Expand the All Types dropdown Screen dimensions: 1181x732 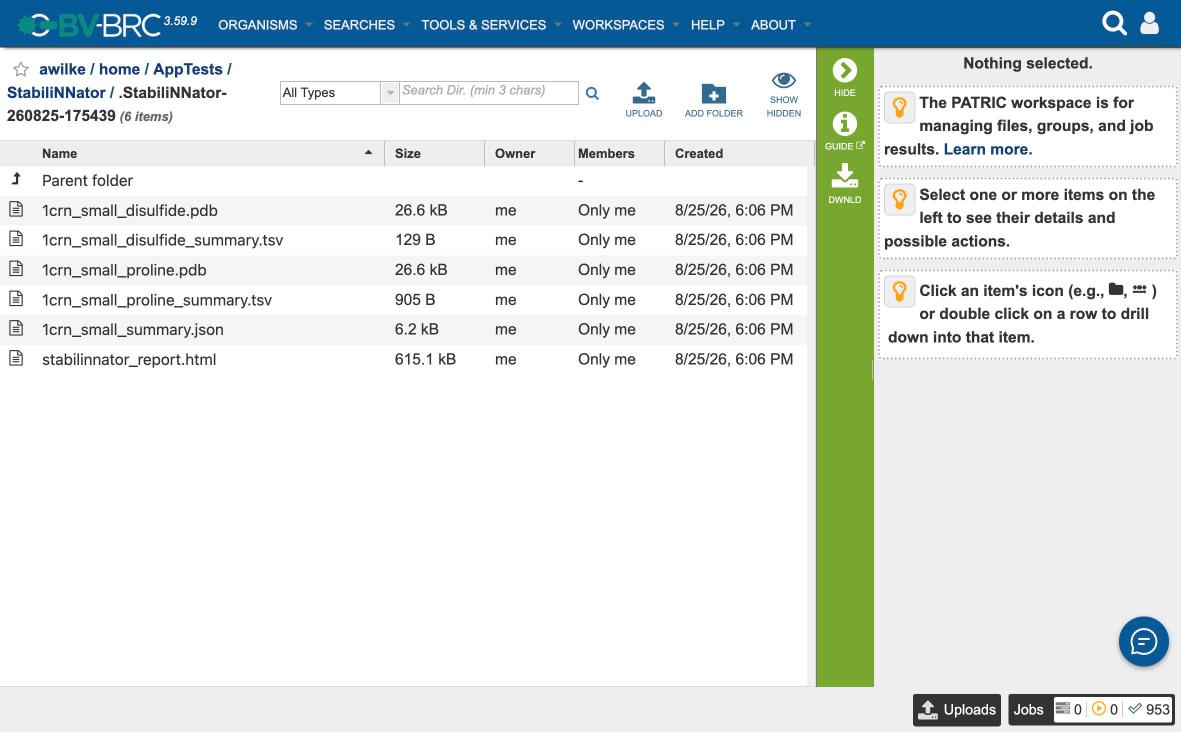pos(389,93)
